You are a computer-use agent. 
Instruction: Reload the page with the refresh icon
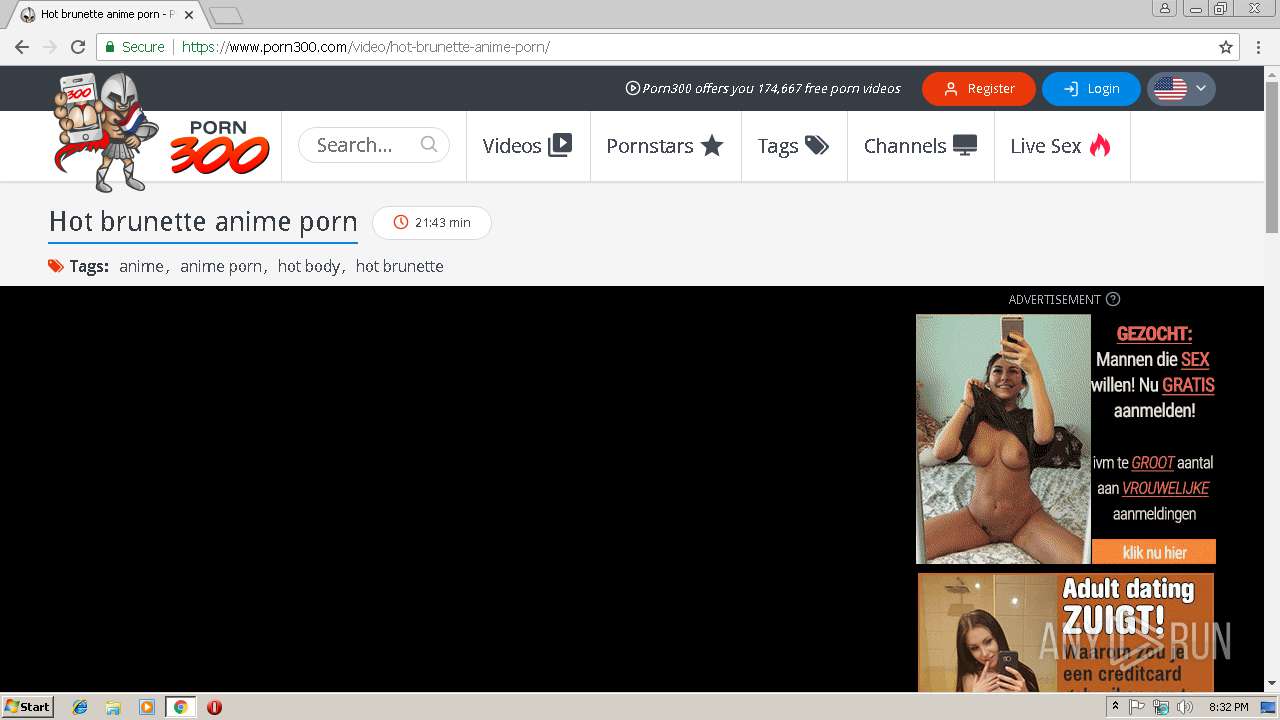tap(78, 47)
